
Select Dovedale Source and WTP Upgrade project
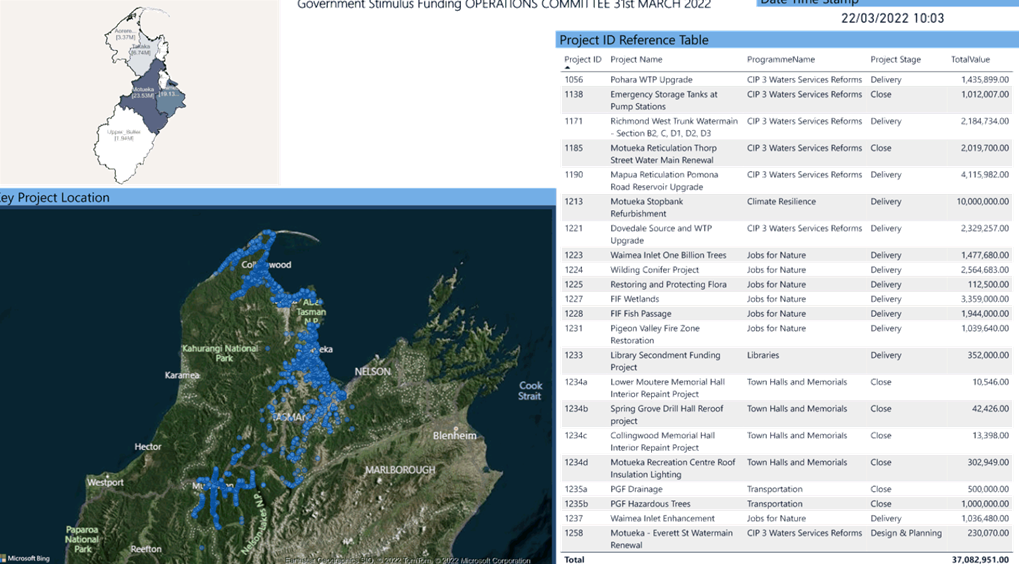point(661,234)
